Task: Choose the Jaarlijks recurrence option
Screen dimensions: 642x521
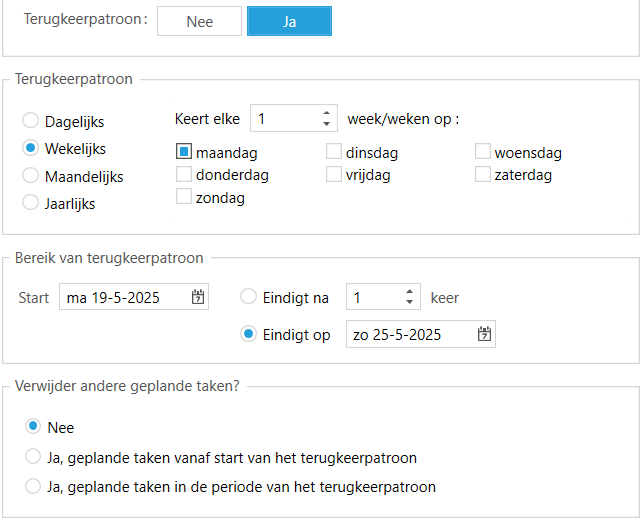Action: coord(31,203)
